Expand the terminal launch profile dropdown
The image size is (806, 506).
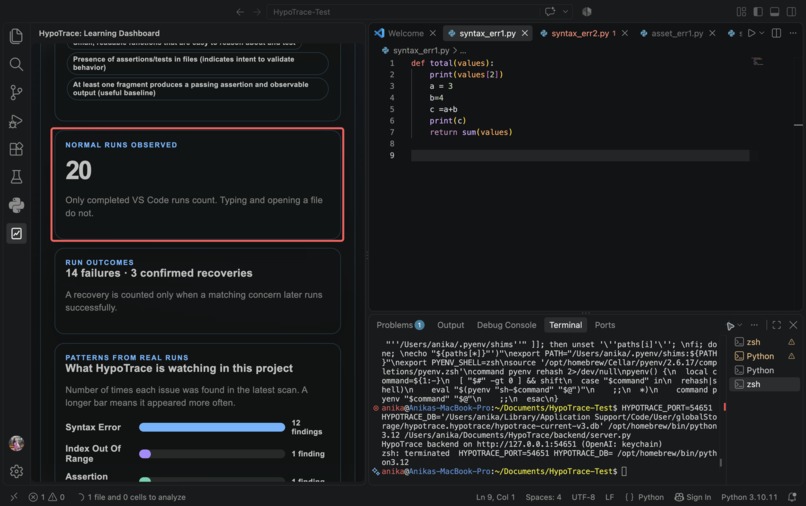[x=740, y=325]
